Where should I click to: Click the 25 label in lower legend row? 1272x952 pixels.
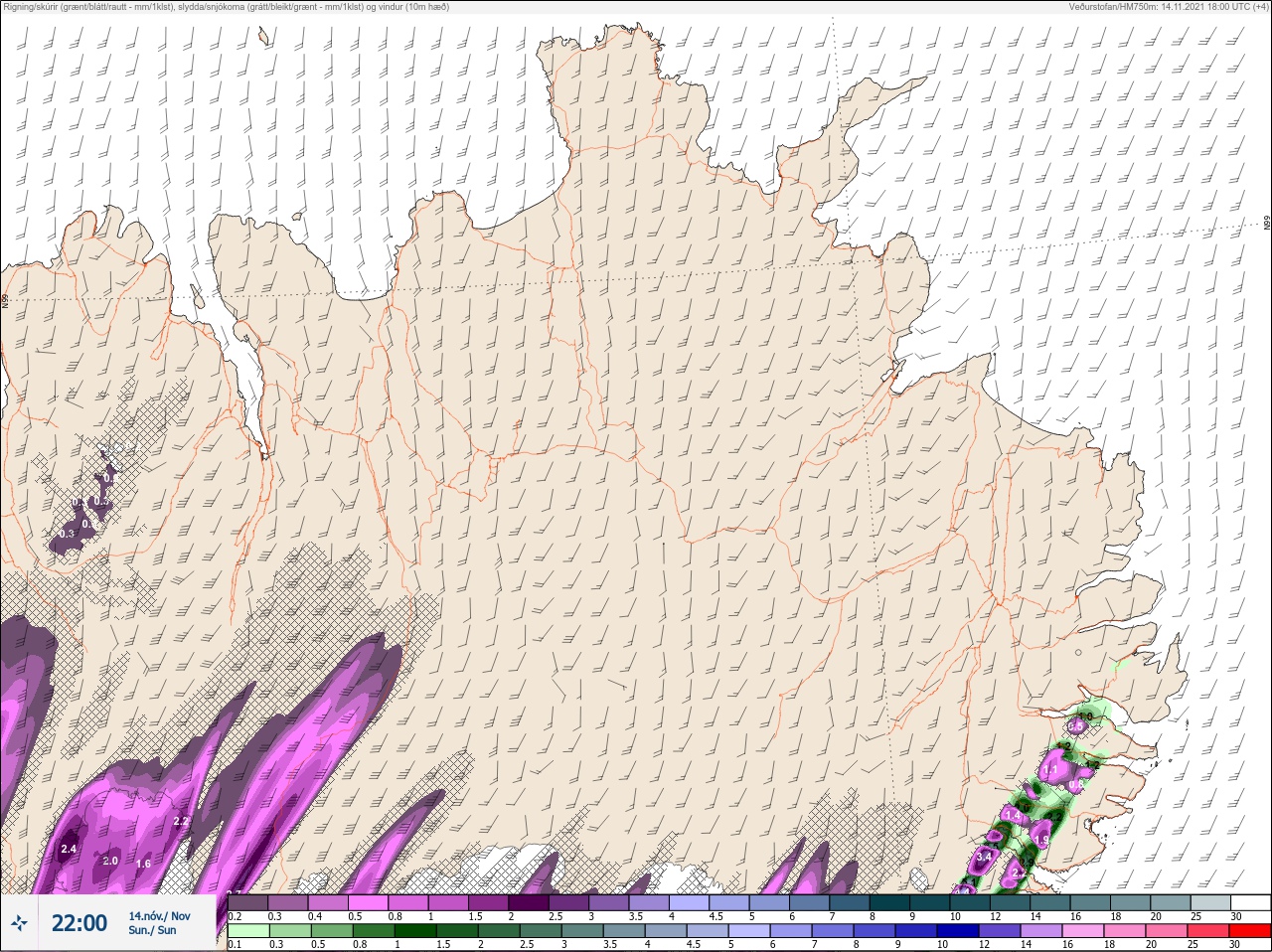[x=1193, y=945]
